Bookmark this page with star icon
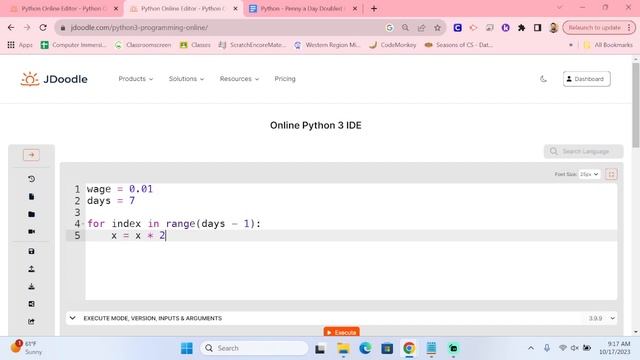640x360 pixels. (438, 27)
